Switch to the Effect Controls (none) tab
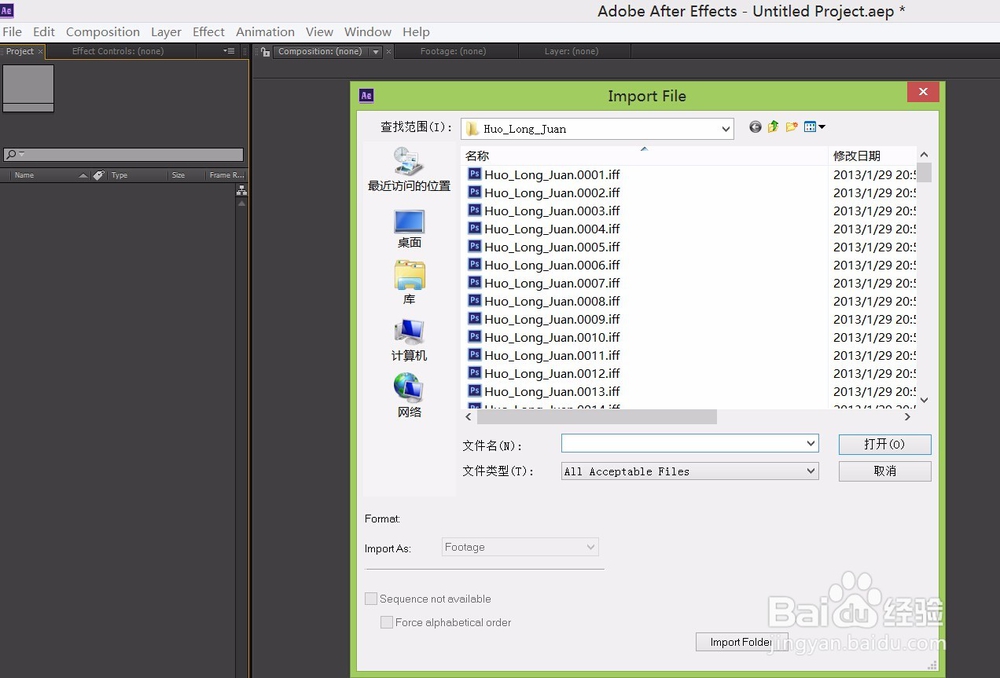The height and width of the screenshot is (678, 1000). coord(117,51)
